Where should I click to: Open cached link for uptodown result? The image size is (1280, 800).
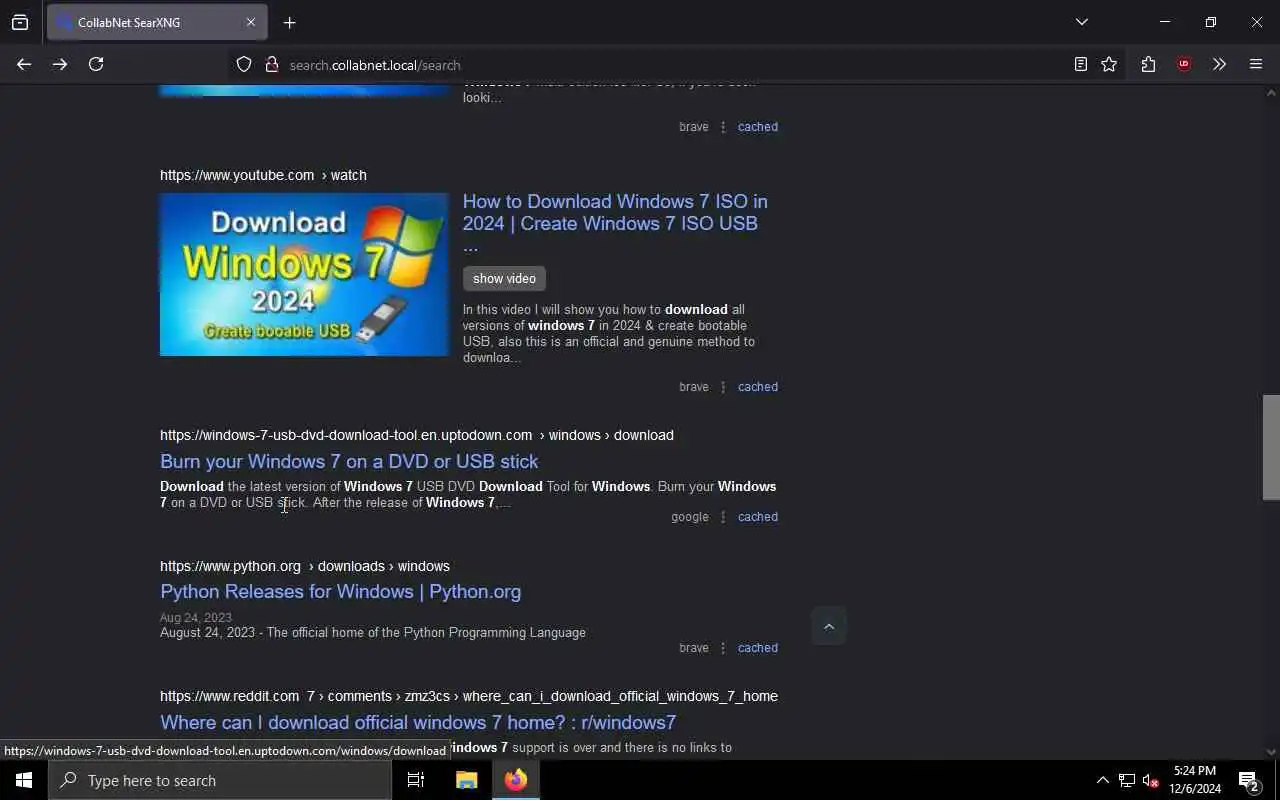758,517
